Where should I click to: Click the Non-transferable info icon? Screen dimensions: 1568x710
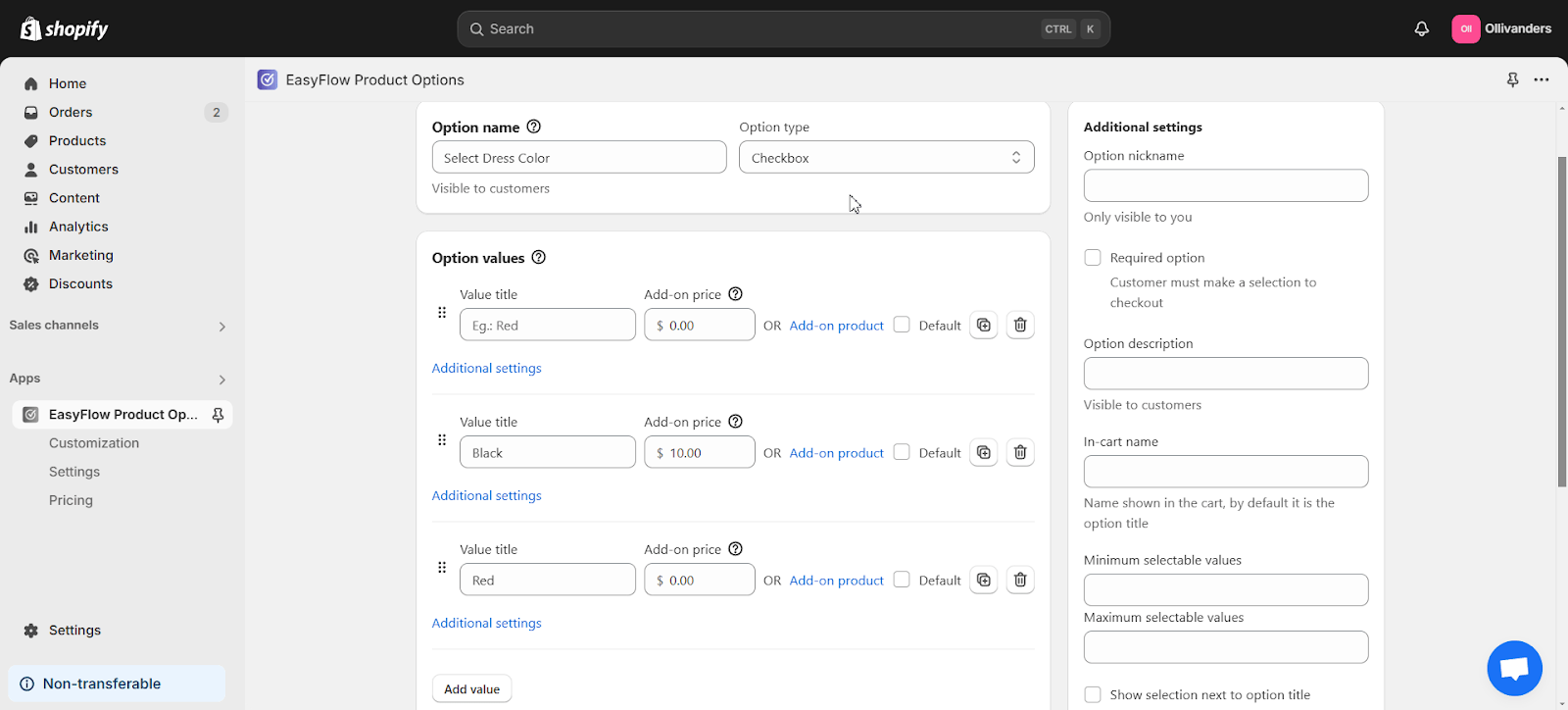click(26, 684)
